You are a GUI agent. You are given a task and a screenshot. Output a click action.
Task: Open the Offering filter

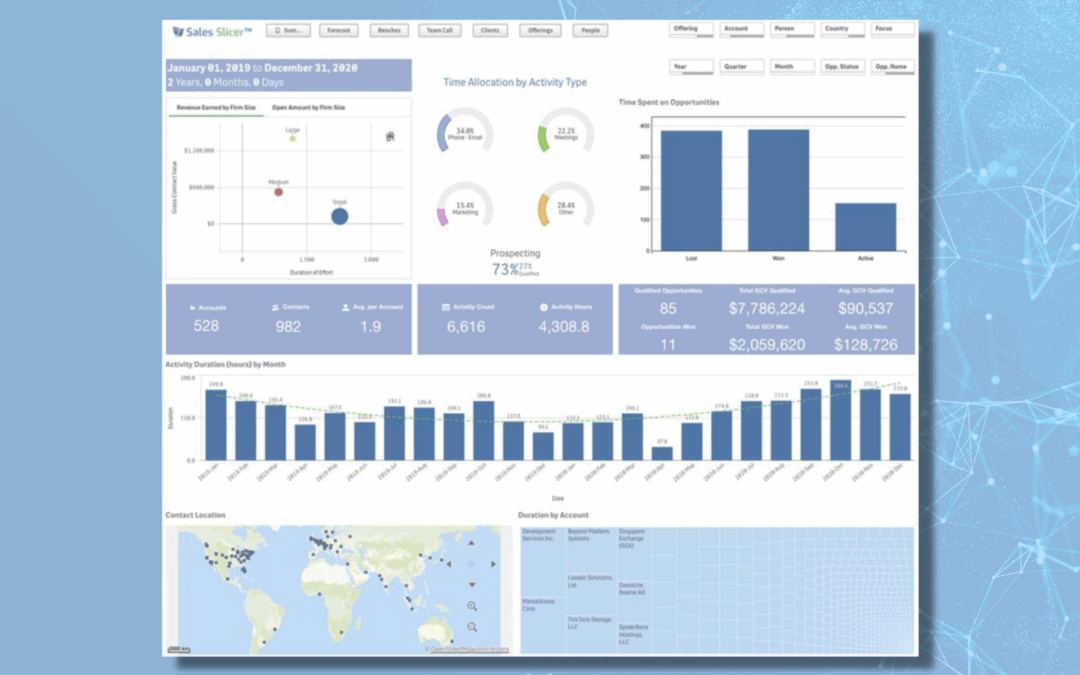pos(692,30)
